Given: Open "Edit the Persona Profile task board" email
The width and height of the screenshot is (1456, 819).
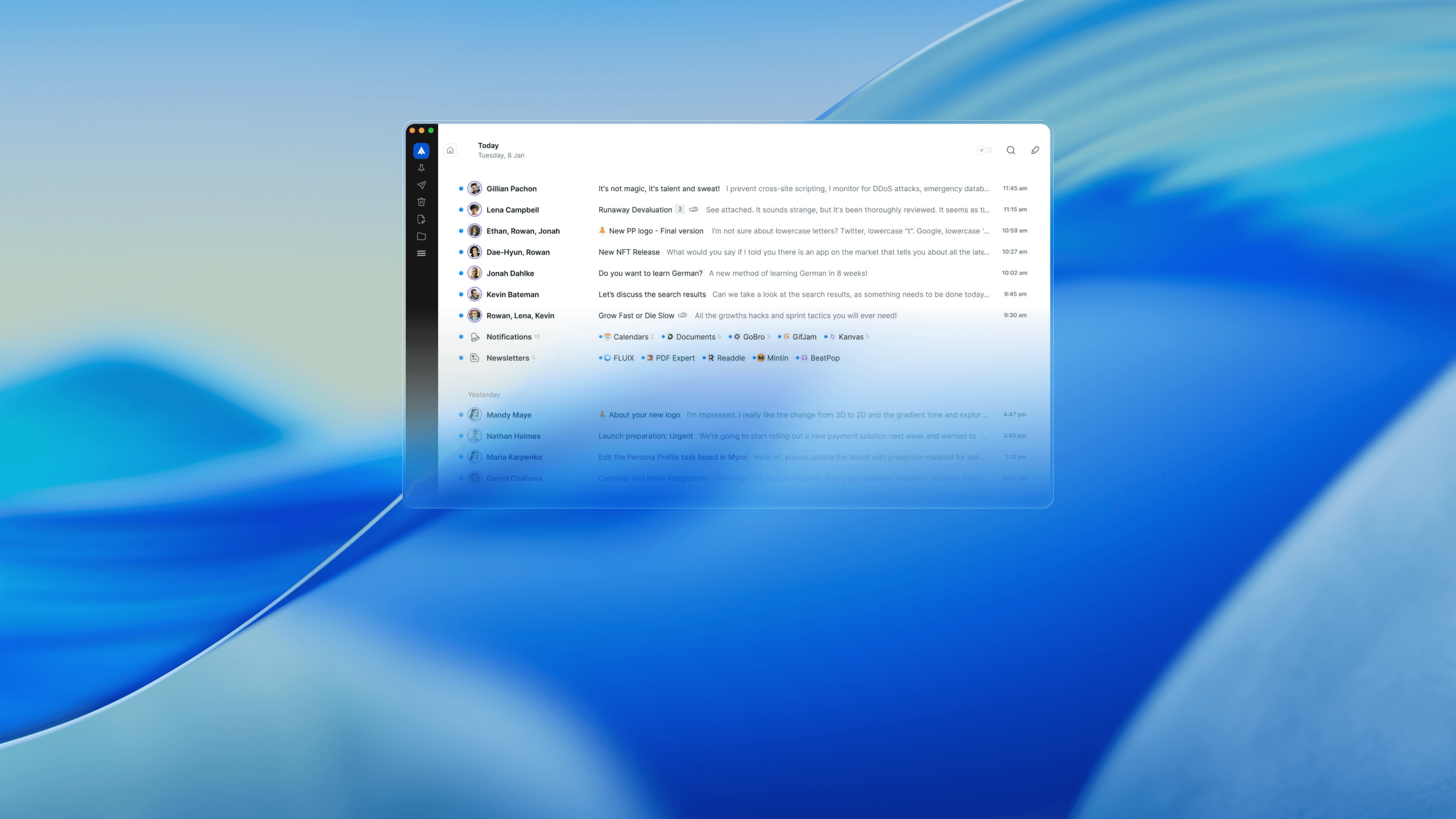Looking at the screenshot, I should (x=673, y=457).
